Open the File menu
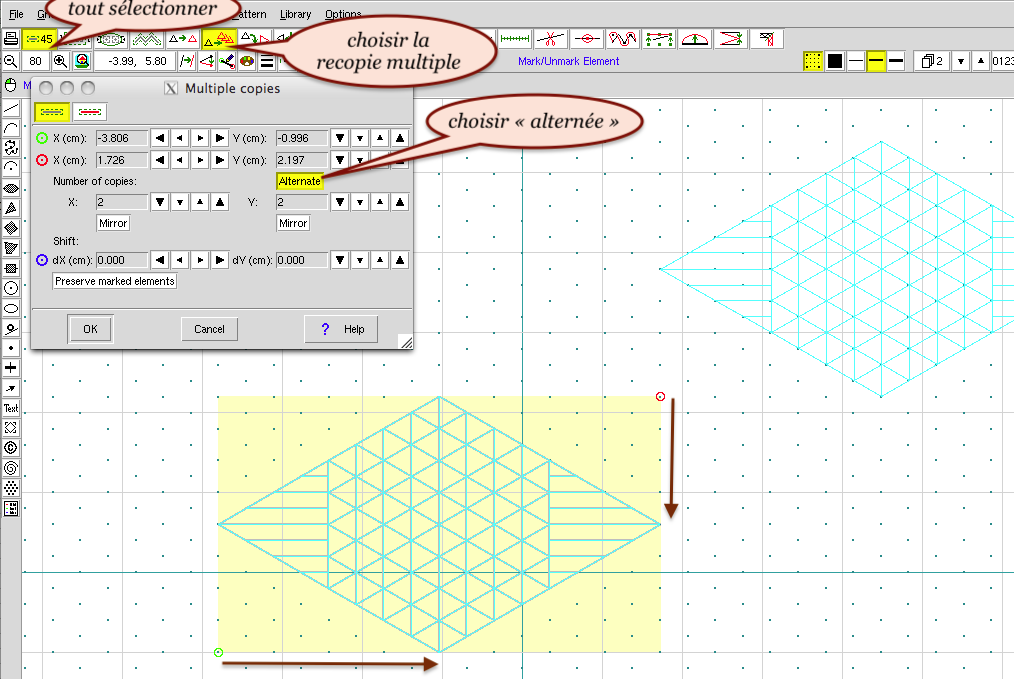Image resolution: width=1014 pixels, height=679 pixels. point(16,14)
